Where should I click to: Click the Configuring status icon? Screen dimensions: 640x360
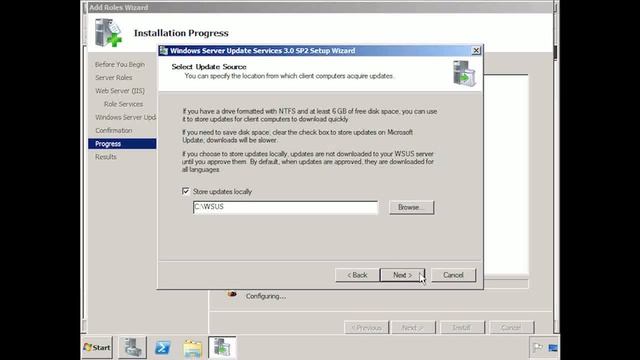point(232,293)
